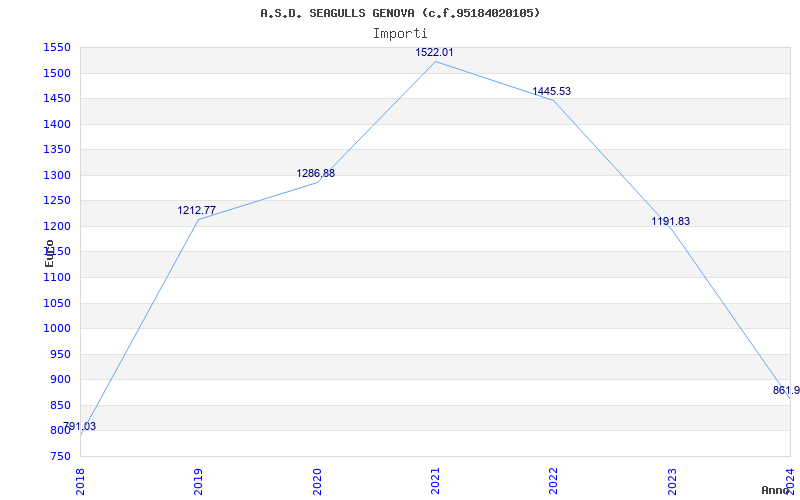Click the 1300 y-axis tick label
Viewport: 800px width, 500px height.
tap(57, 176)
